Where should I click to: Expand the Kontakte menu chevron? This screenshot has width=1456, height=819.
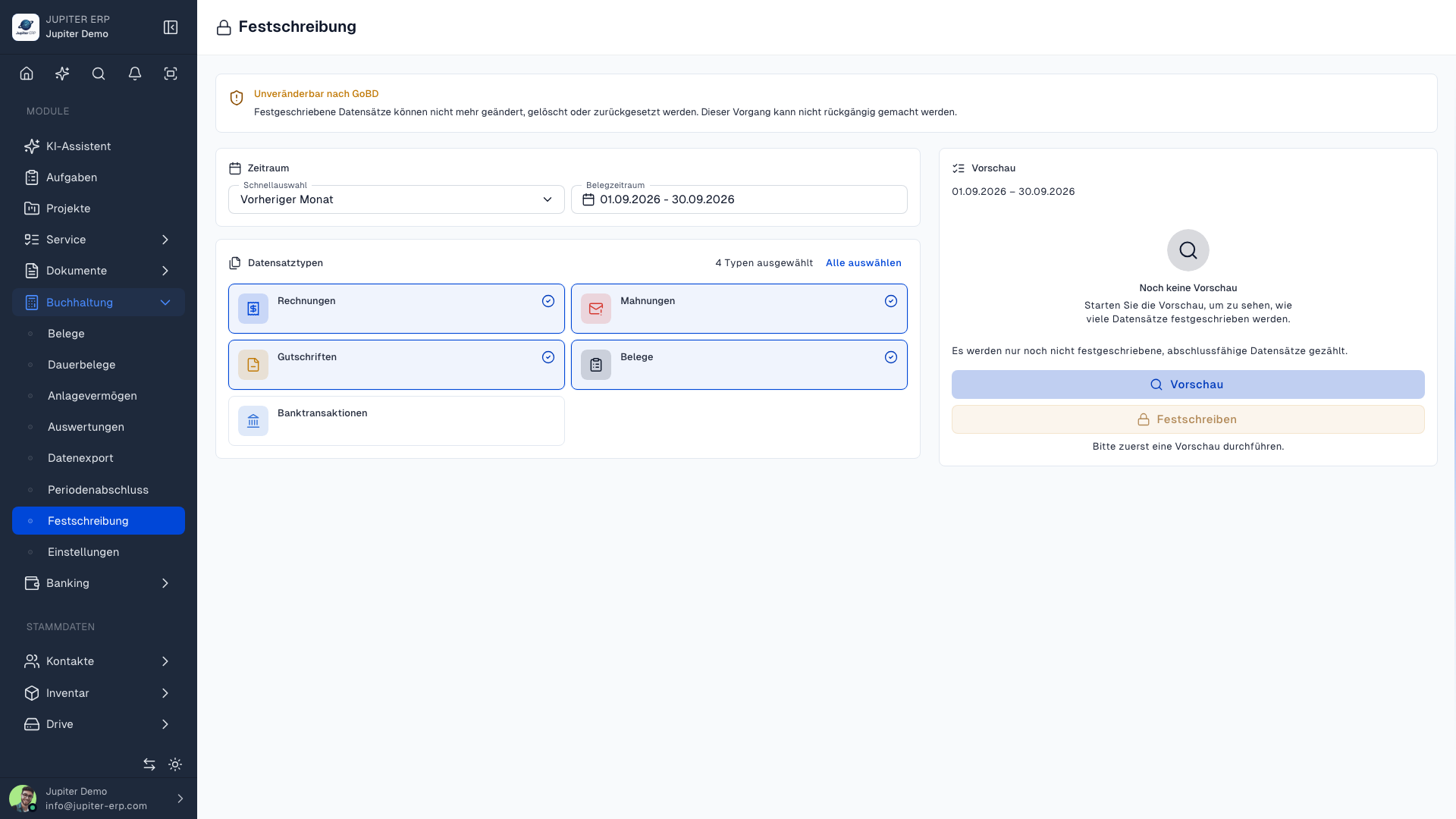click(165, 661)
